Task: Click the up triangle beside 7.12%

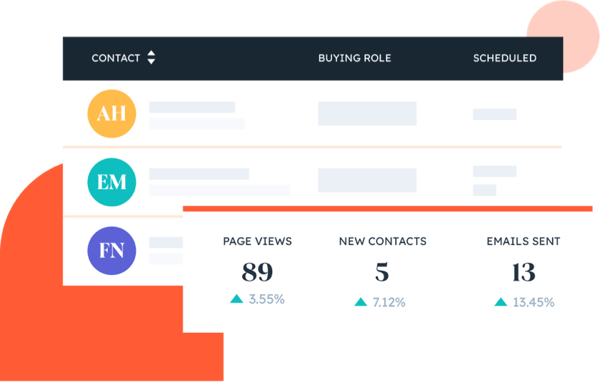Action: point(360,302)
